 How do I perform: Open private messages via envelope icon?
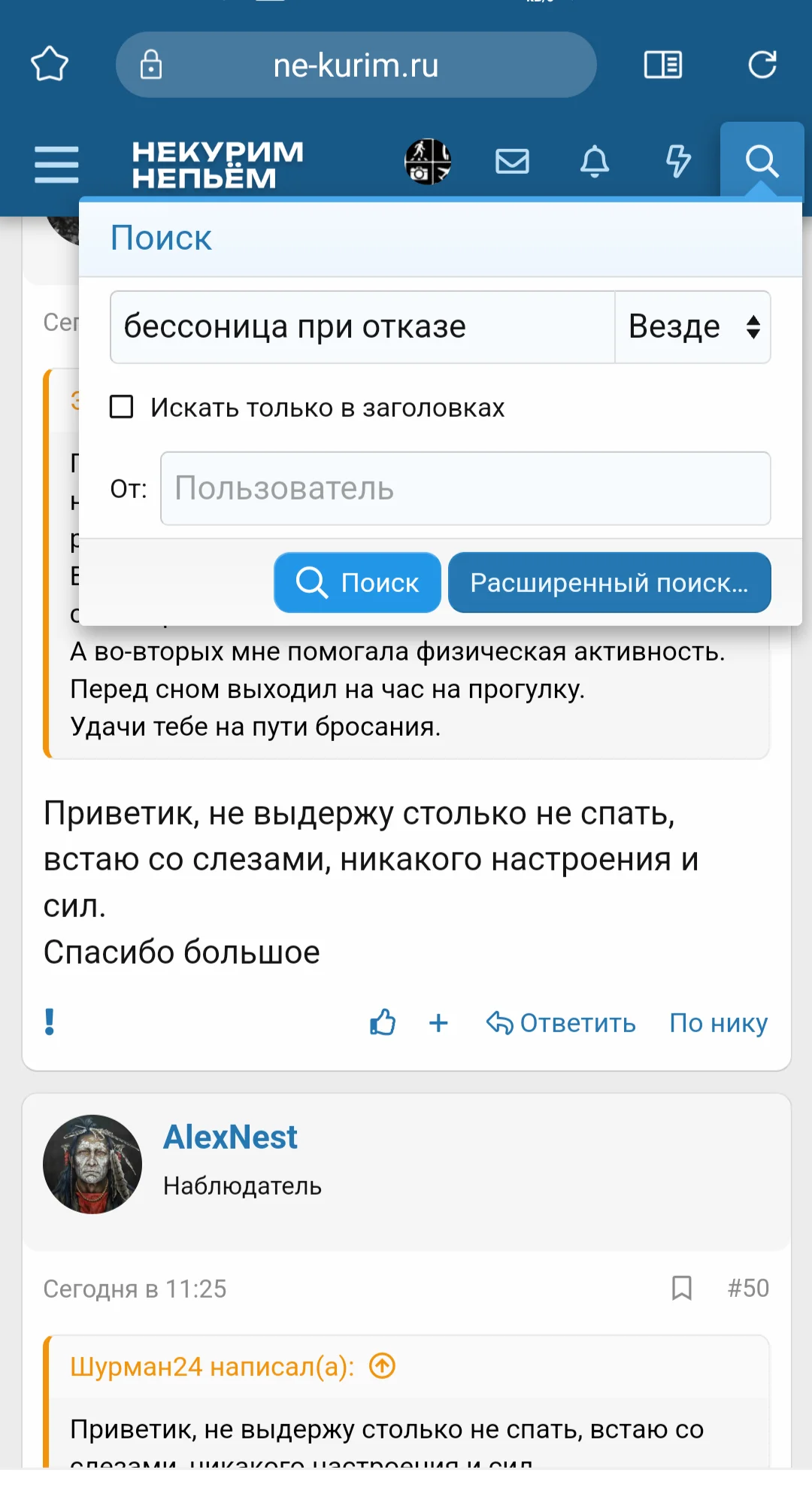[512, 160]
